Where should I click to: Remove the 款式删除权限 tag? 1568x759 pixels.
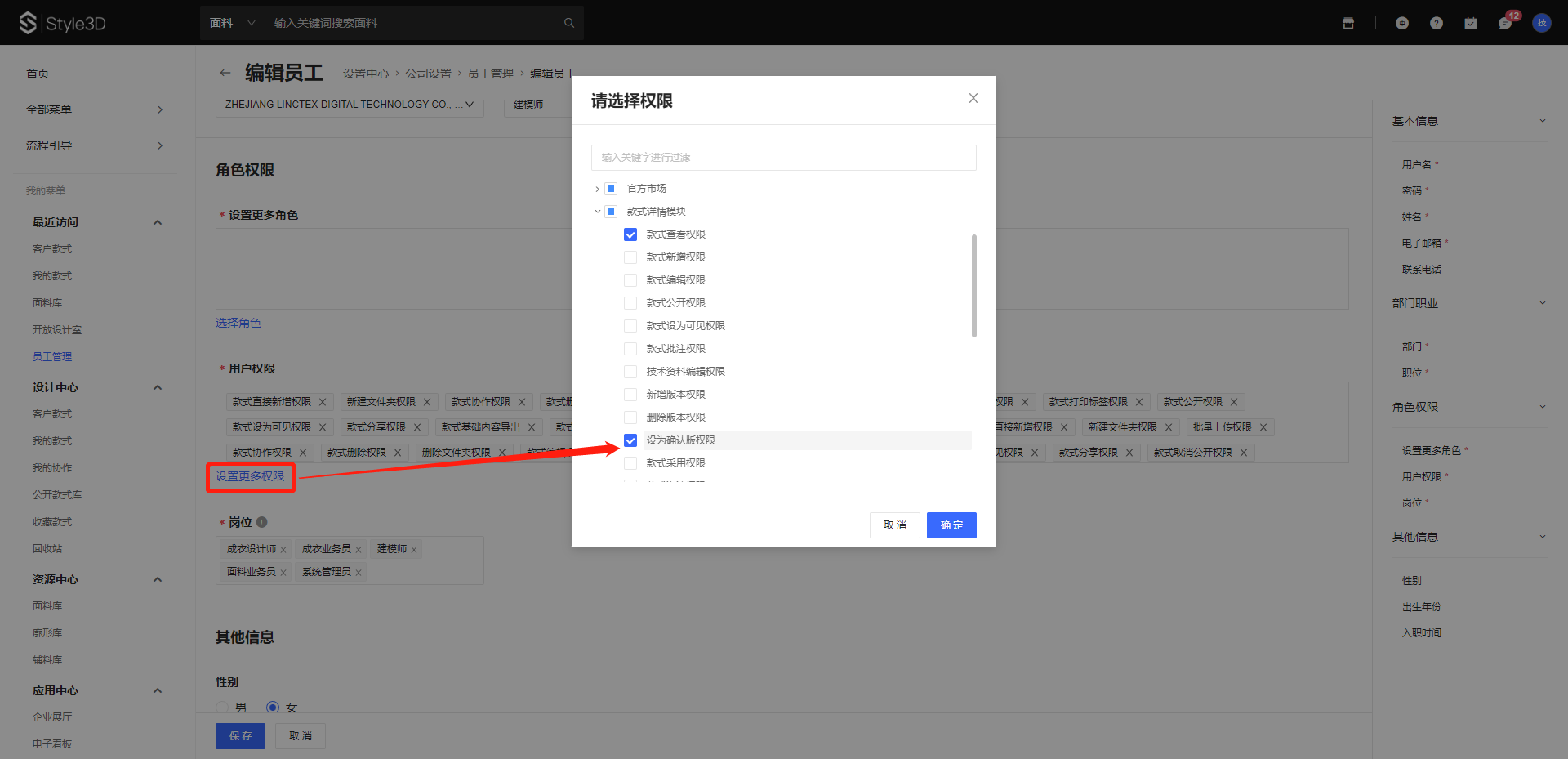pyautogui.click(x=398, y=453)
